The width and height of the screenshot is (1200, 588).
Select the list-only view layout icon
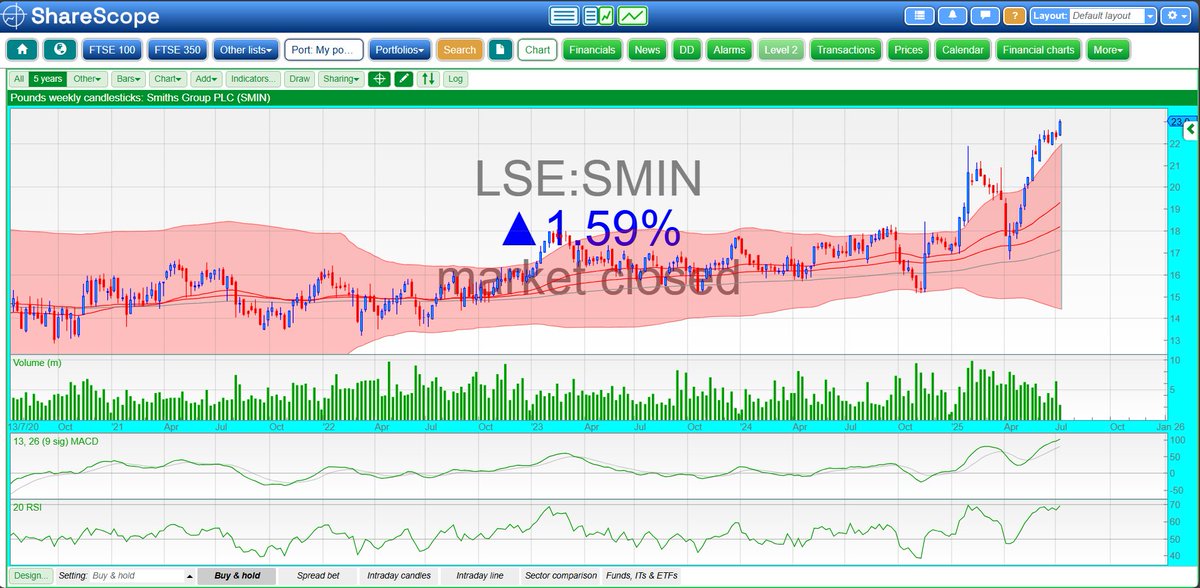click(x=564, y=16)
